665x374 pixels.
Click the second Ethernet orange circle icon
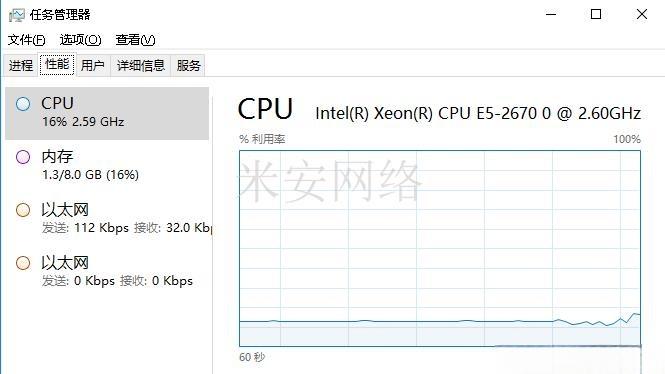coord(23,263)
